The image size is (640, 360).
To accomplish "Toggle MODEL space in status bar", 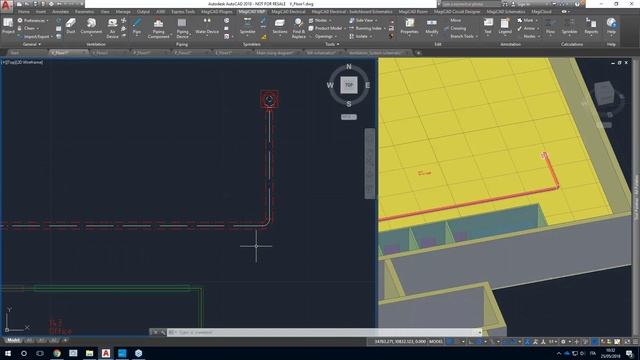I will [x=436, y=341].
